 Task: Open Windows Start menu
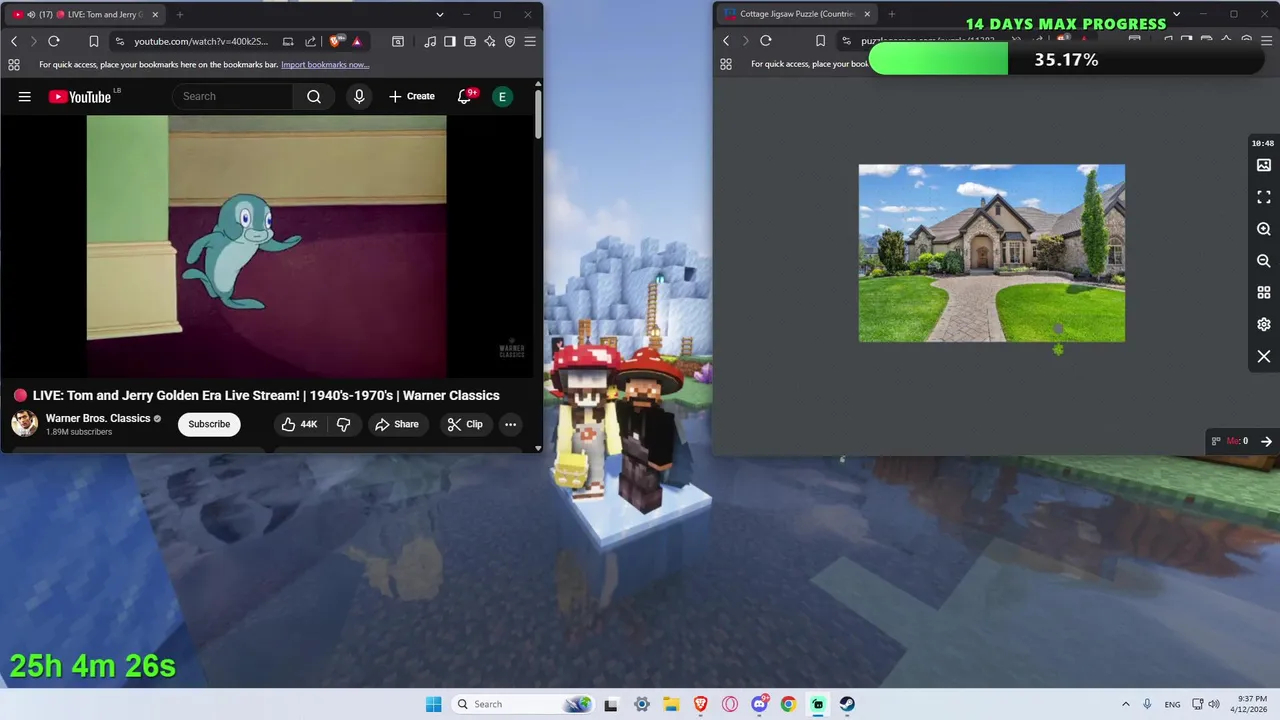coord(433,704)
